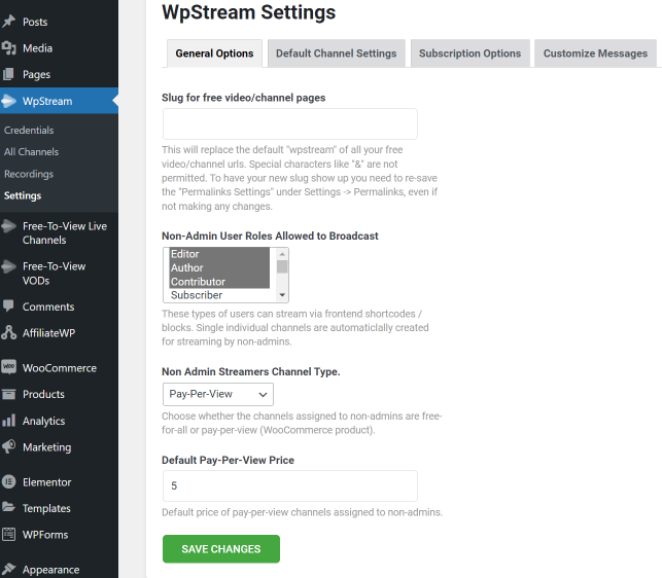Click the slug for free video input field
The height and width of the screenshot is (578, 662).
[290, 124]
